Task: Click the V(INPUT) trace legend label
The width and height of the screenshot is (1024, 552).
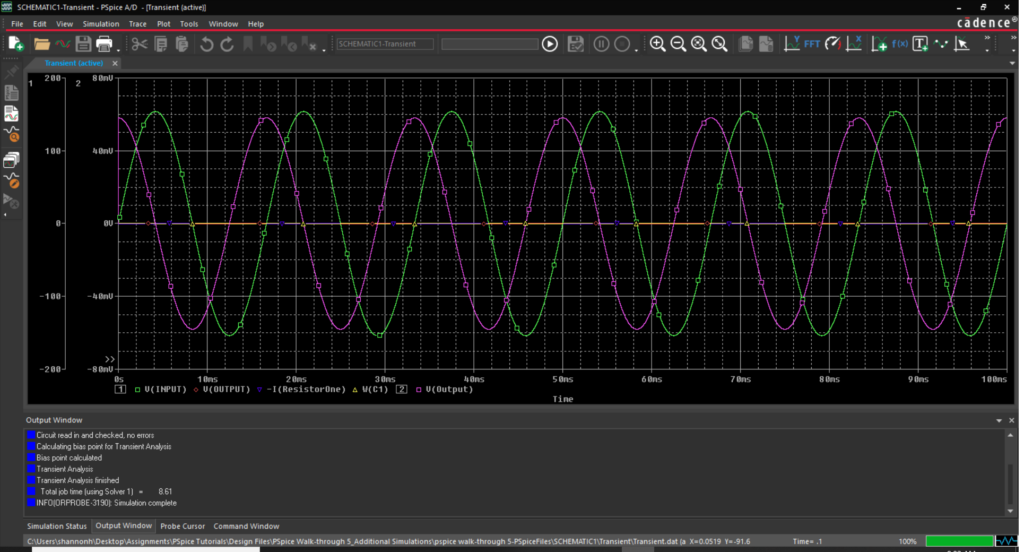Action: tap(165, 389)
